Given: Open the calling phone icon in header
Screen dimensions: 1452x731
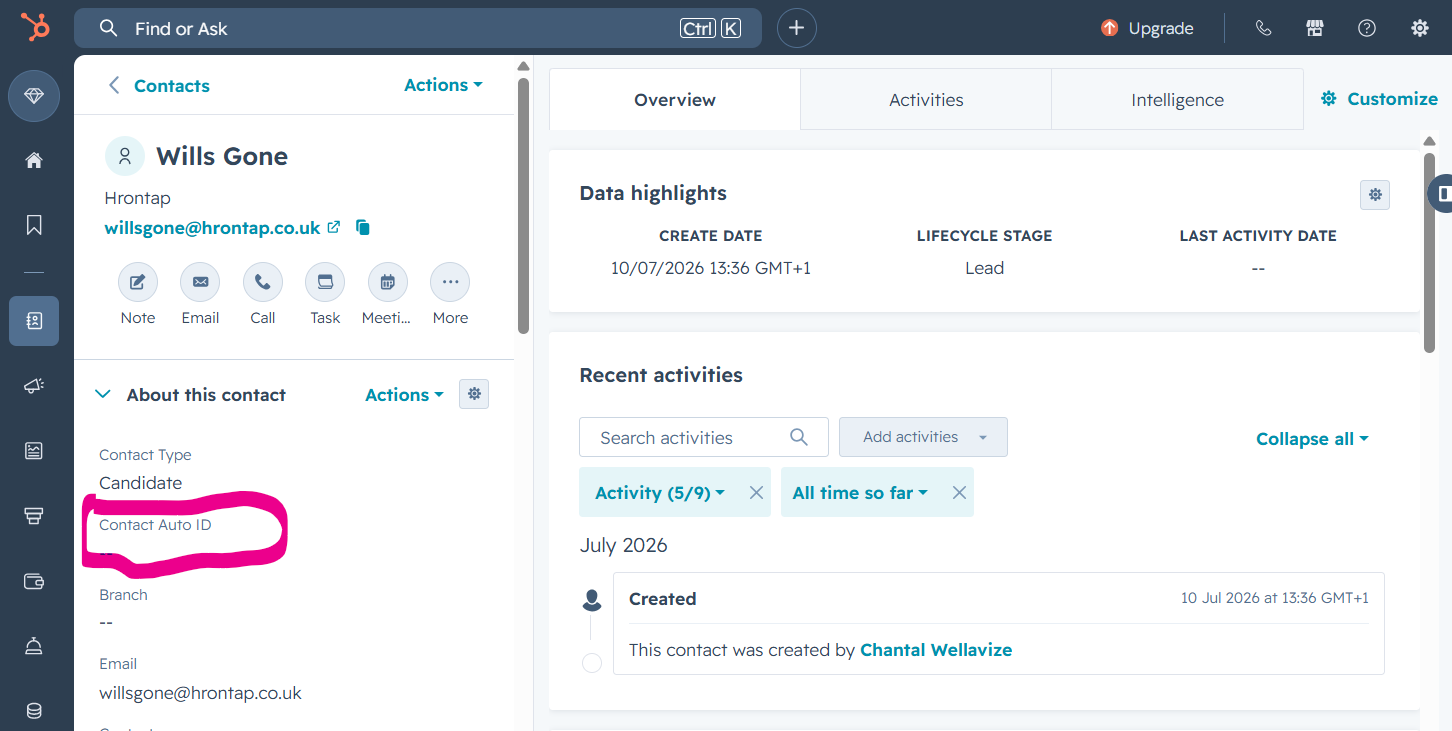Looking at the screenshot, I should (x=1263, y=28).
